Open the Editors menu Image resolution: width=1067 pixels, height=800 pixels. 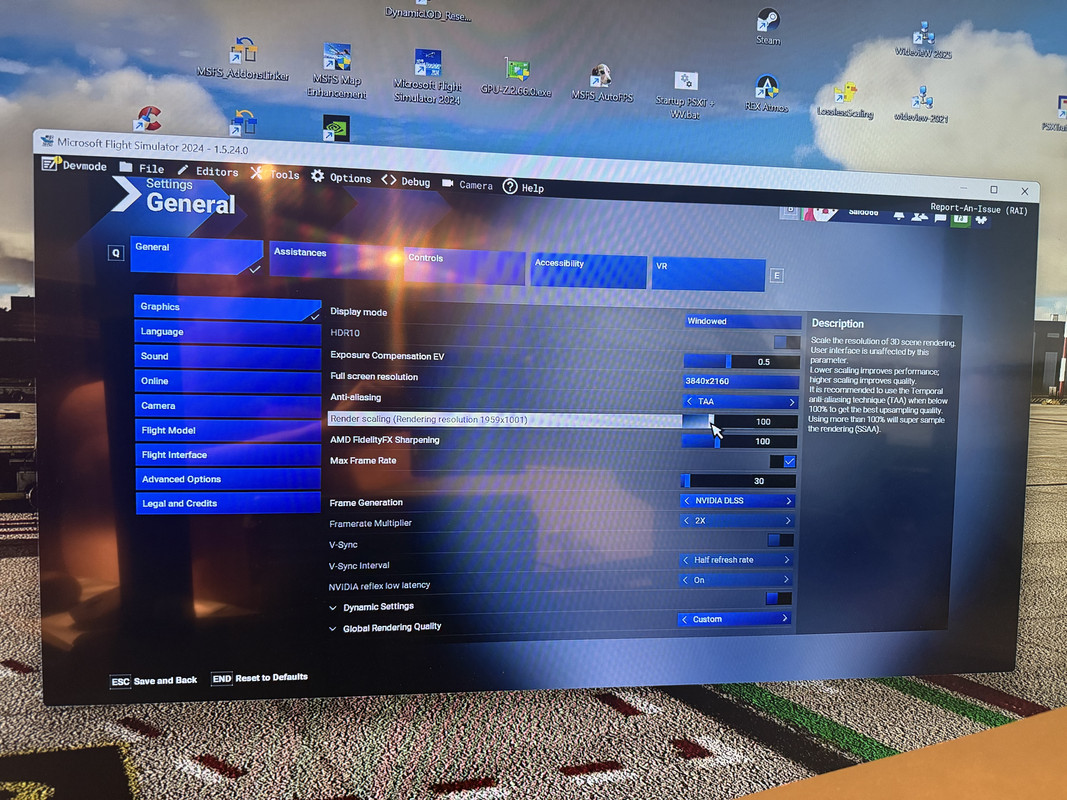[208, 171]
